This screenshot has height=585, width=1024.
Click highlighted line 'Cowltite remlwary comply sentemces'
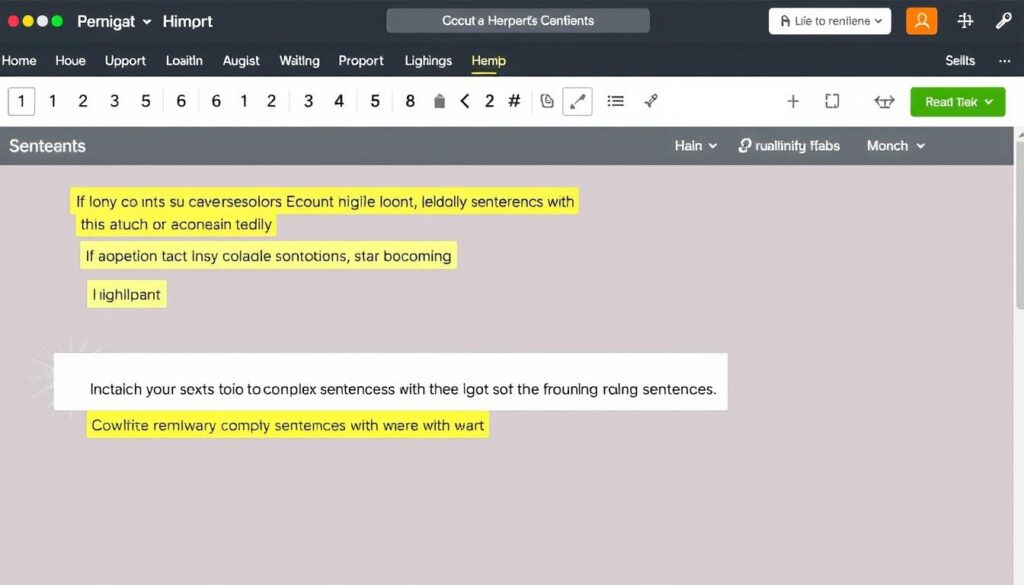(x=287, y=426)
